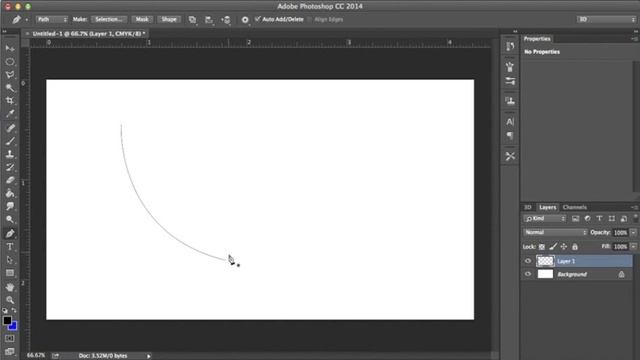Toggle pixel layer filter
This screenshot has width=640, height=360.
576,219
